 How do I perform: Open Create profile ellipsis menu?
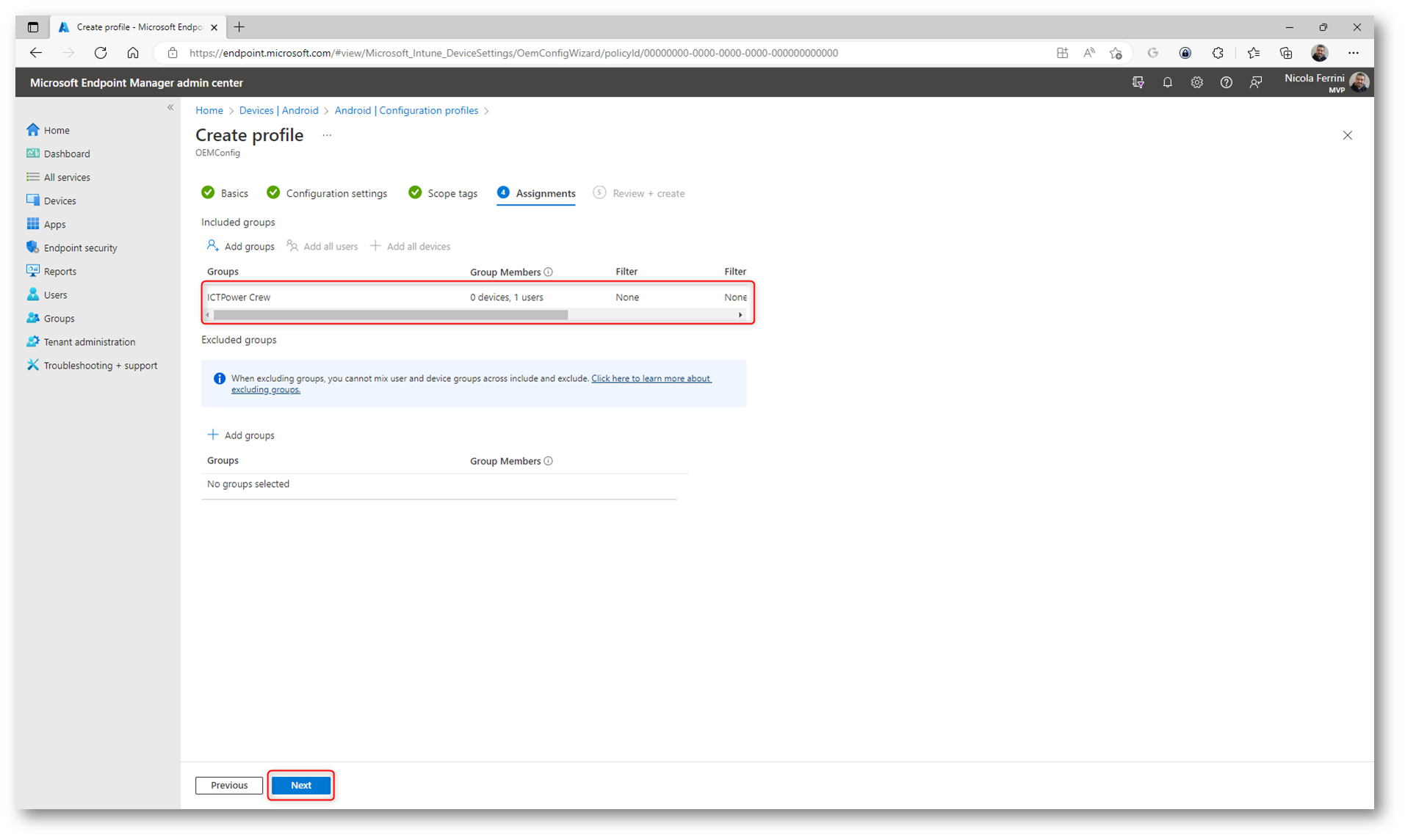(x=327, y=135)
